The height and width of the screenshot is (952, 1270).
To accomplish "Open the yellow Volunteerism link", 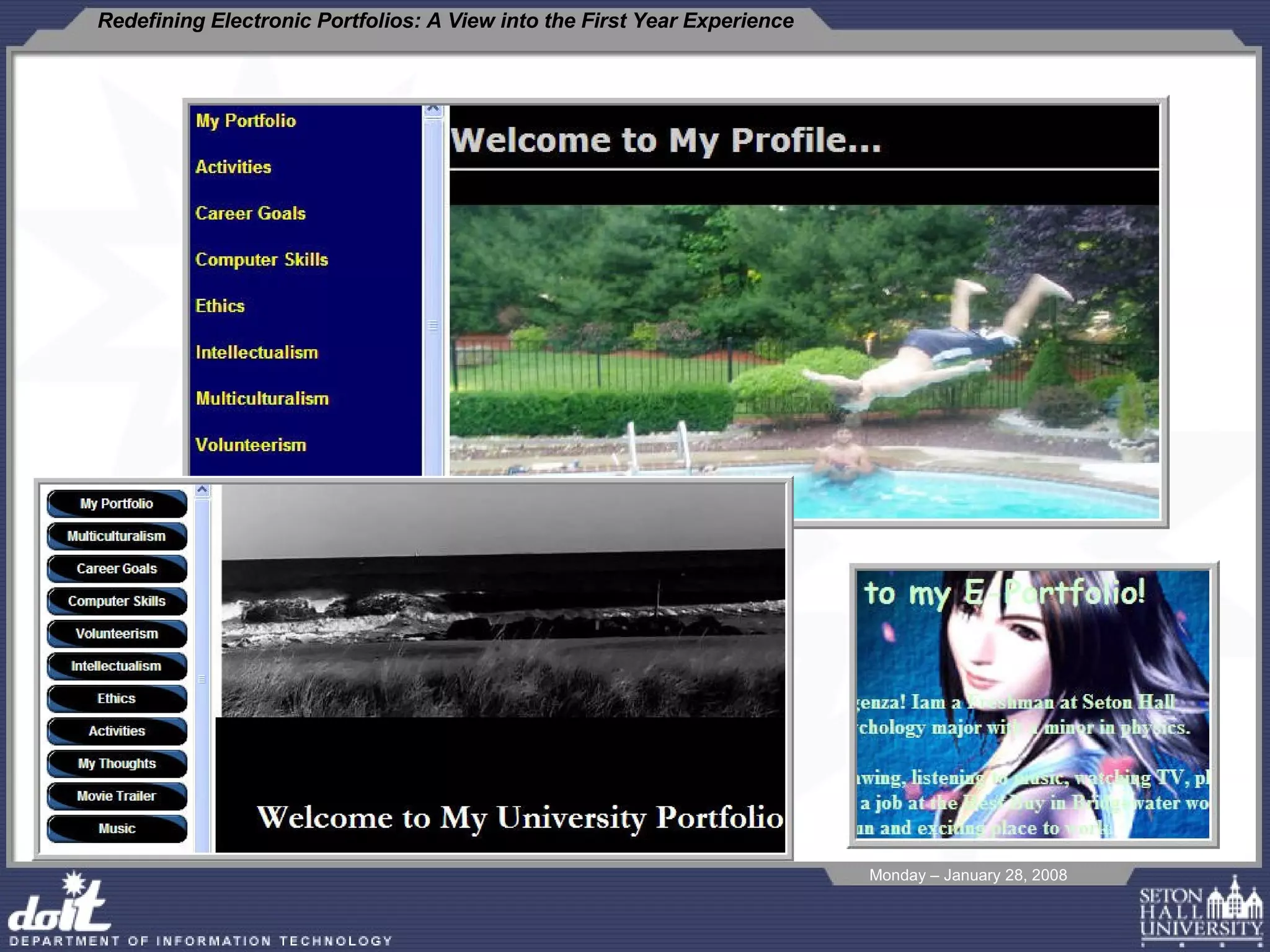I will 251,445.
